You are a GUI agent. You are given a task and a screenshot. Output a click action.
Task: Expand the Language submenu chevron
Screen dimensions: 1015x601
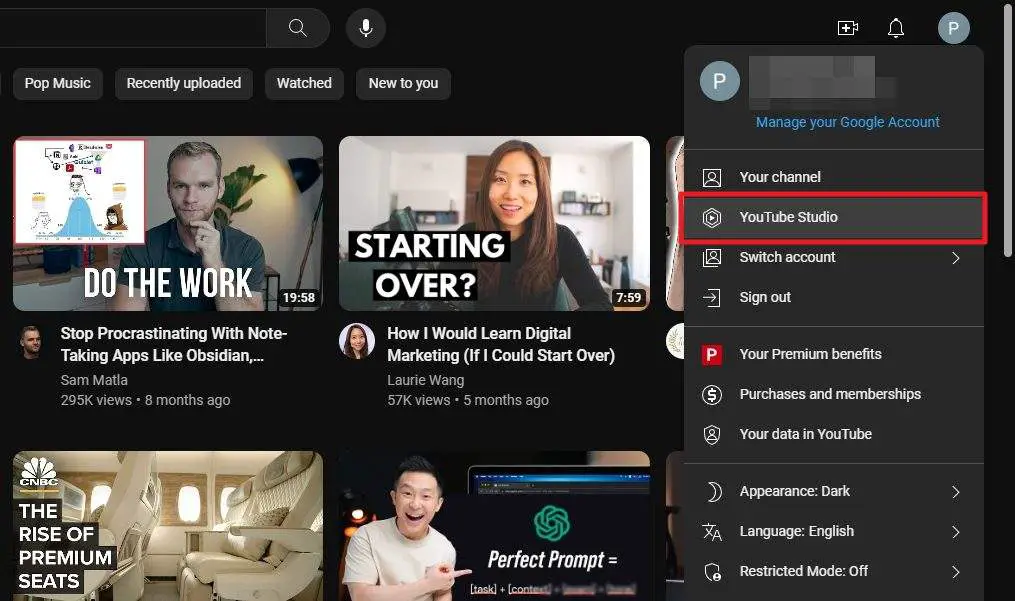click(955, 532)
